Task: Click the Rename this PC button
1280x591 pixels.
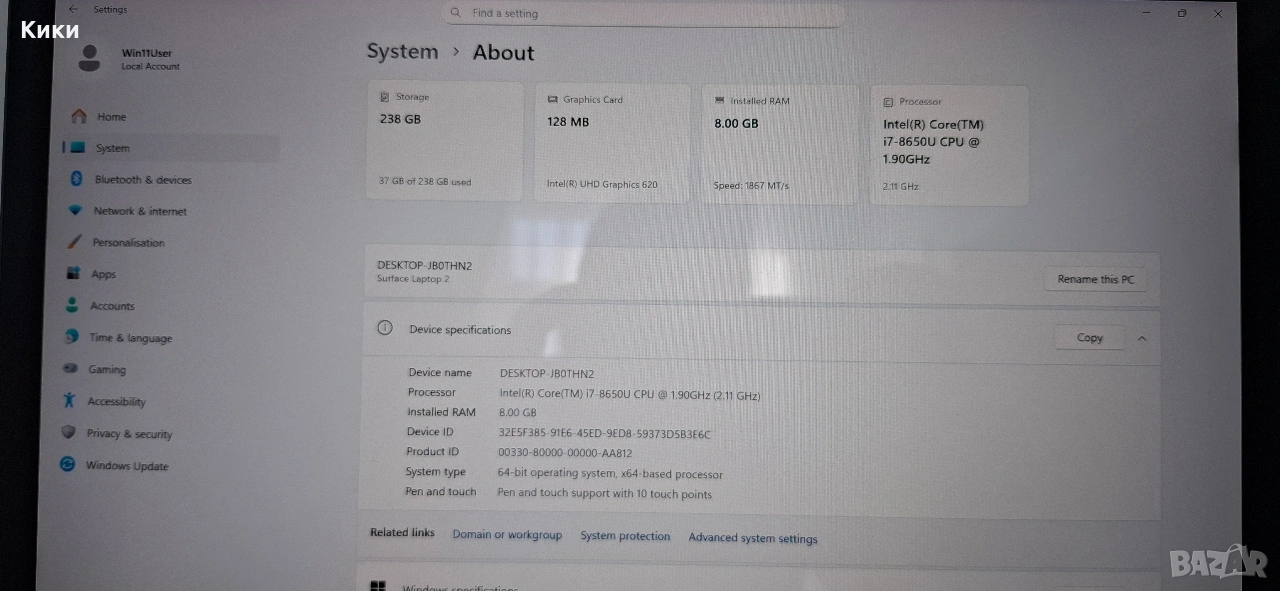Action: (x=1095, y=279)
